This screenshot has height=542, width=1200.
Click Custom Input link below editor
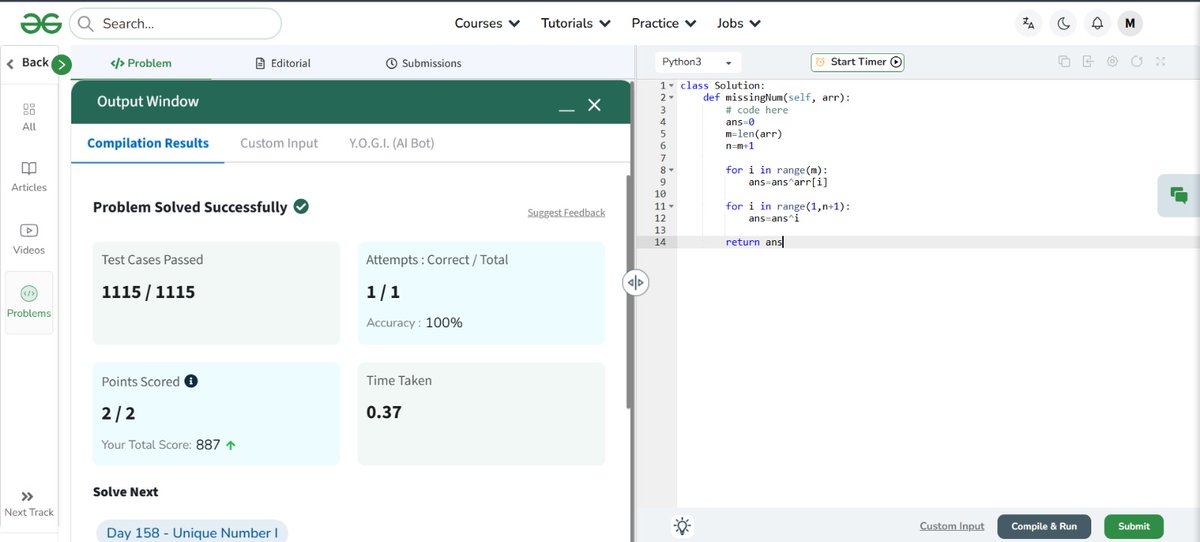pos(952,526)
